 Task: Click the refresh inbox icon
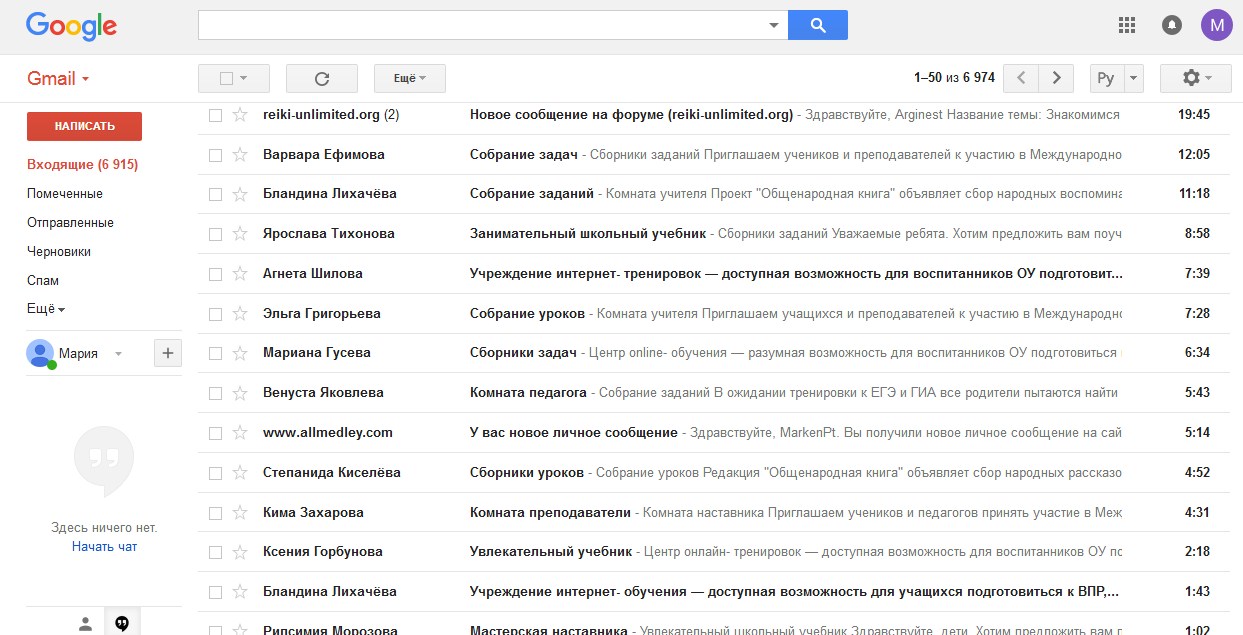[x=321, y=78]
